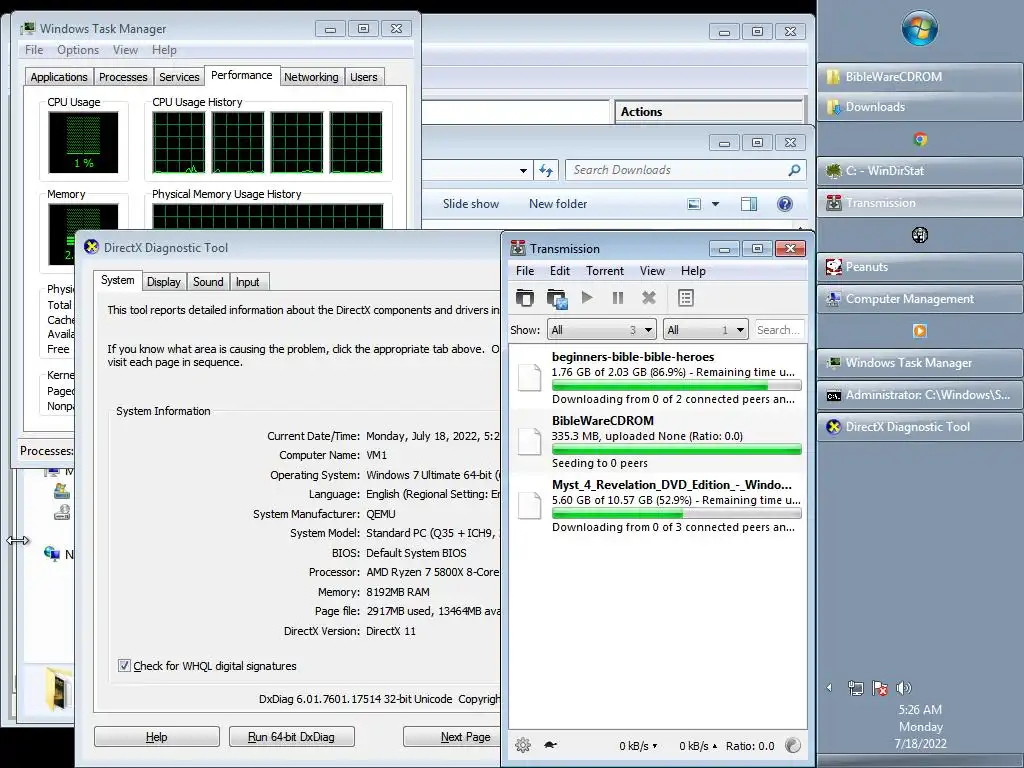The height and width of the screenshot is (768, 1024).
Task: Click New folder in Downloads window toolbar
Action: (558, 204)
